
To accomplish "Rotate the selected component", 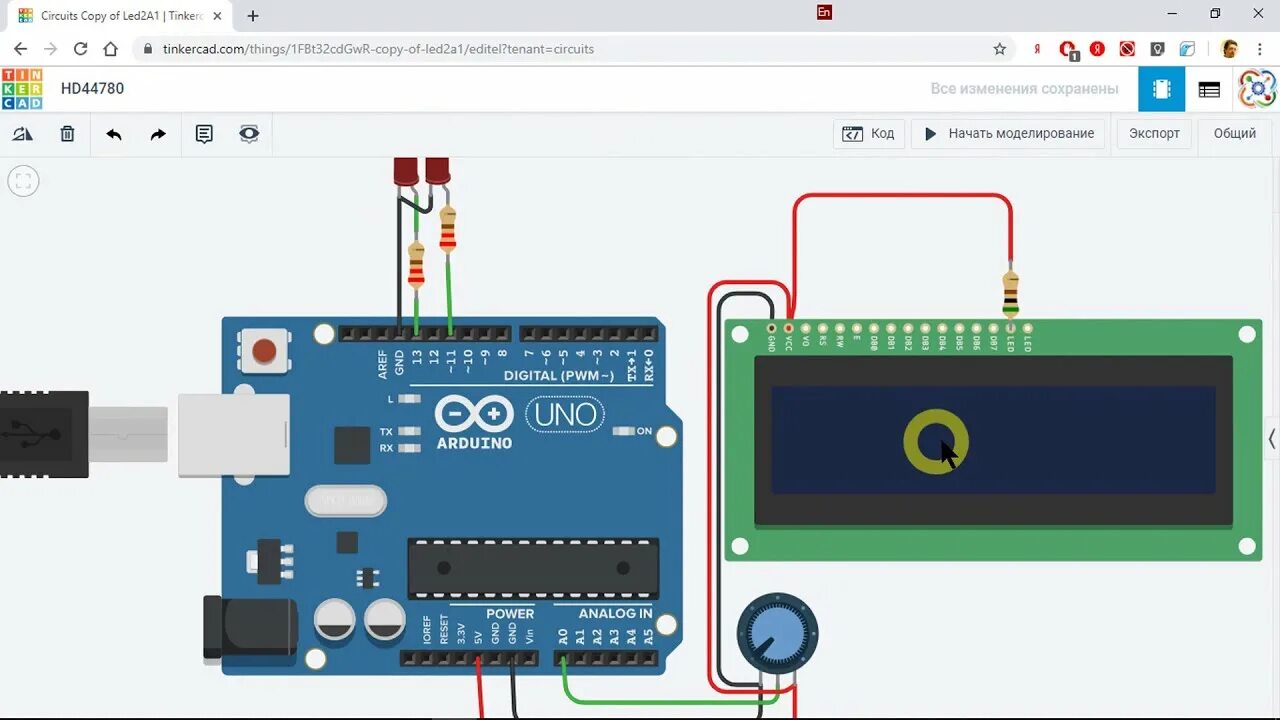I will click(x=23, y=134).
